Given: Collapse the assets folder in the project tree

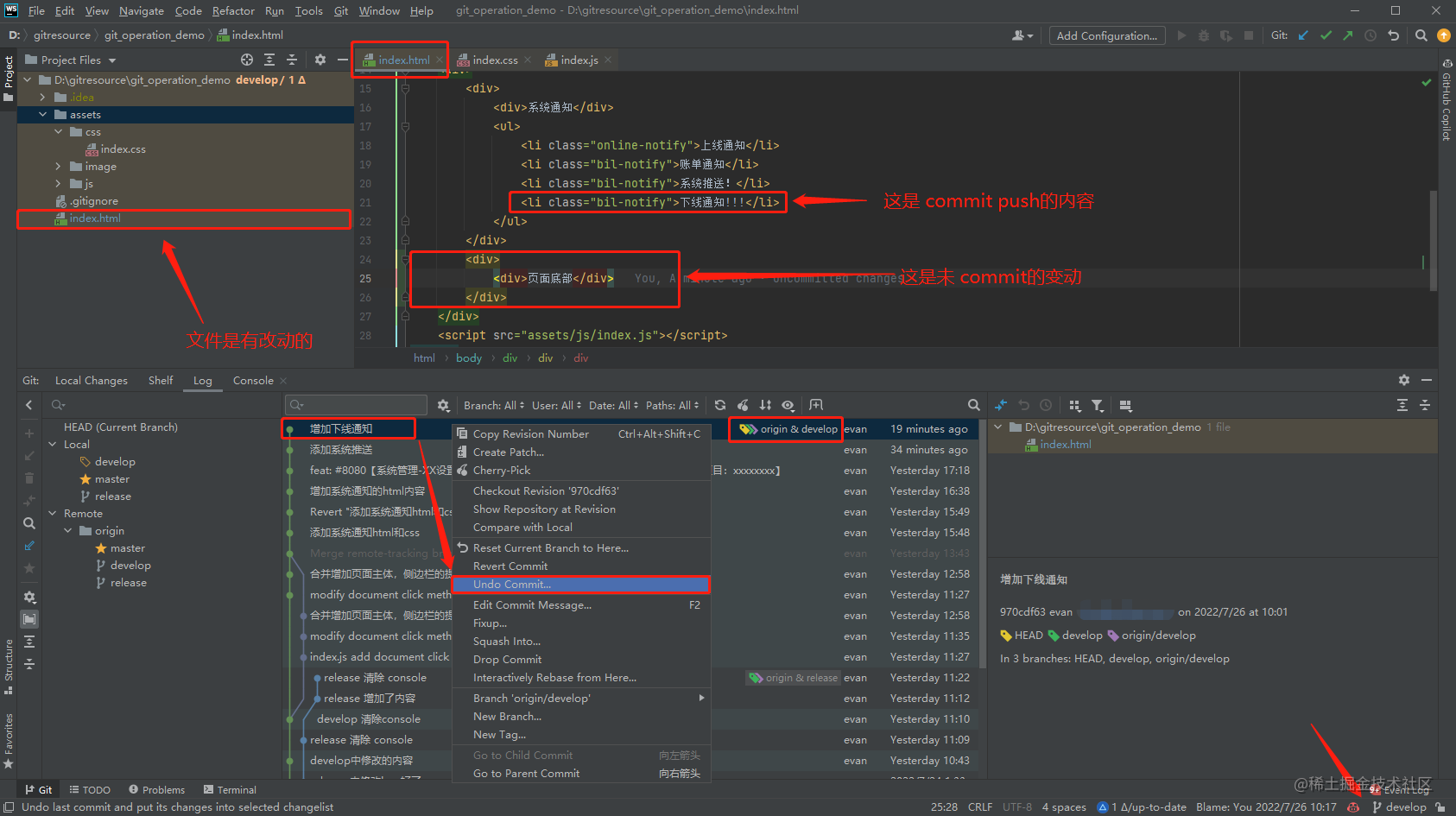Looking at the screenshot, I should 42,114.
